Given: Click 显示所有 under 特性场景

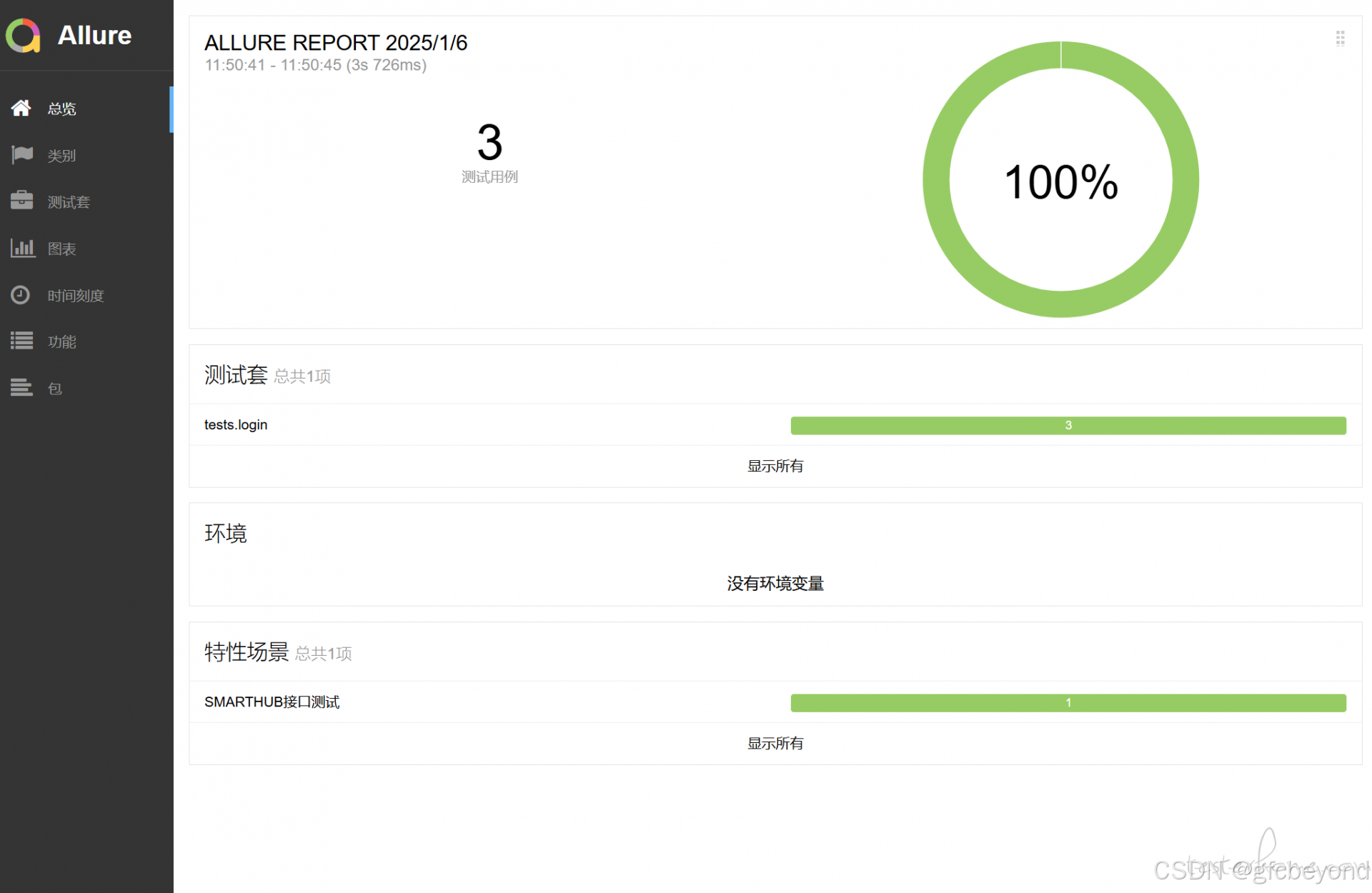Looking at the screenshot, I should coord(775,743).
